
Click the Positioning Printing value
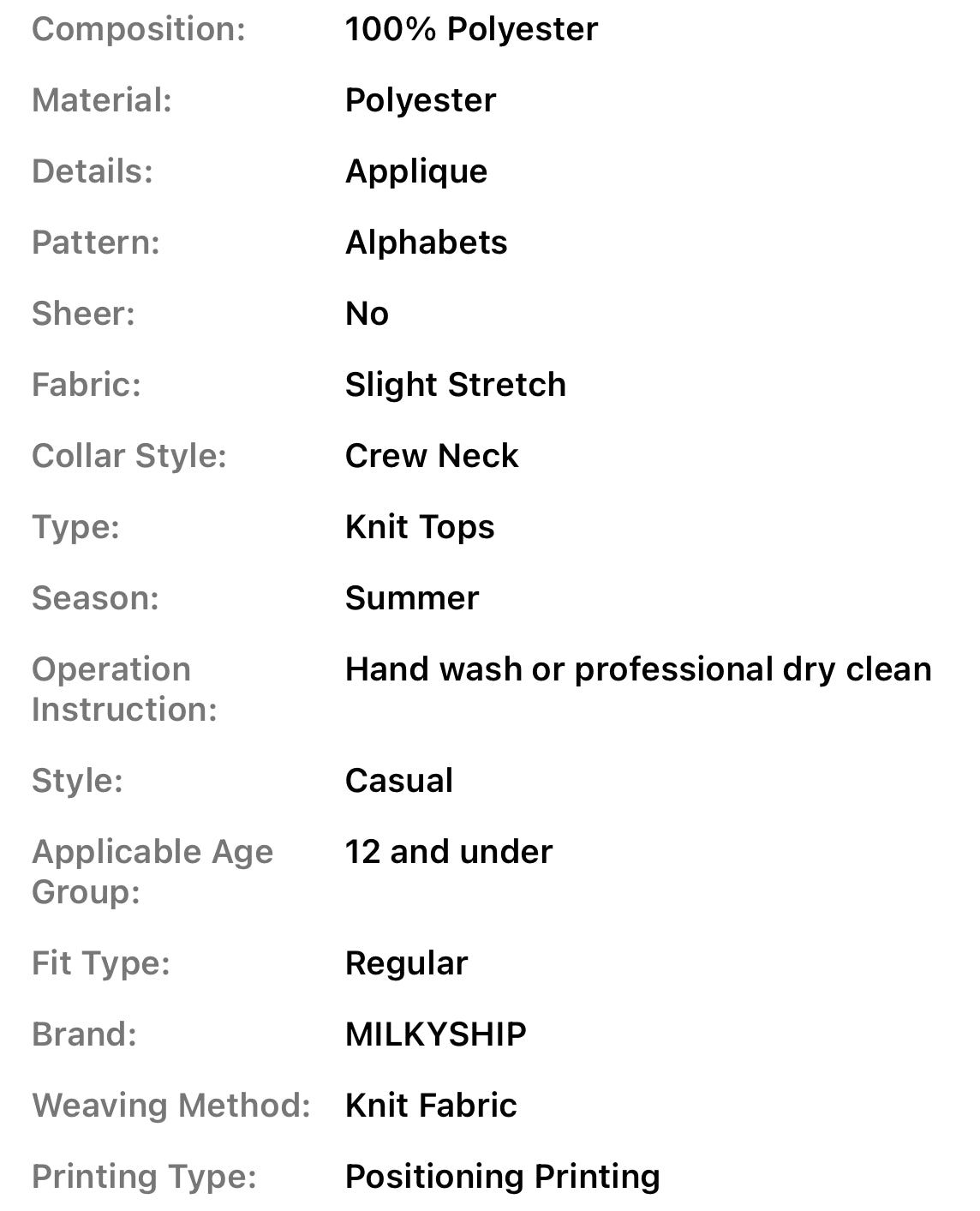(502, 1177)
